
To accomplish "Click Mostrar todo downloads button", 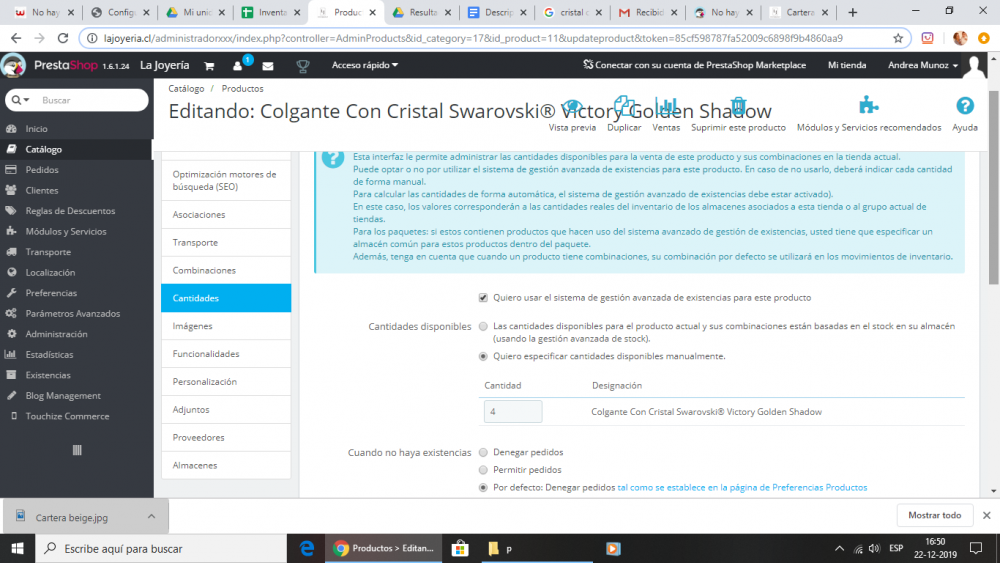I will tap(934, 515).
